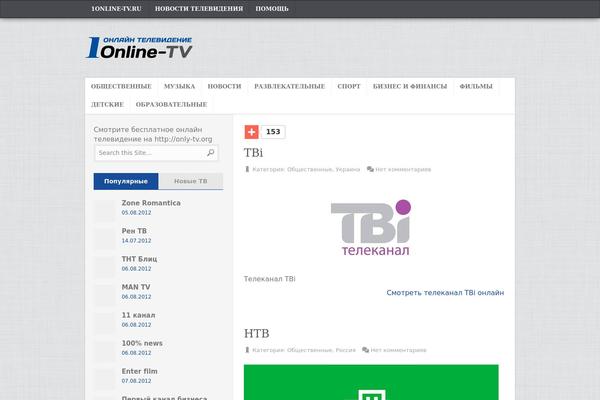Click Нет комментариев under ТВі

[x=403, y=169]
